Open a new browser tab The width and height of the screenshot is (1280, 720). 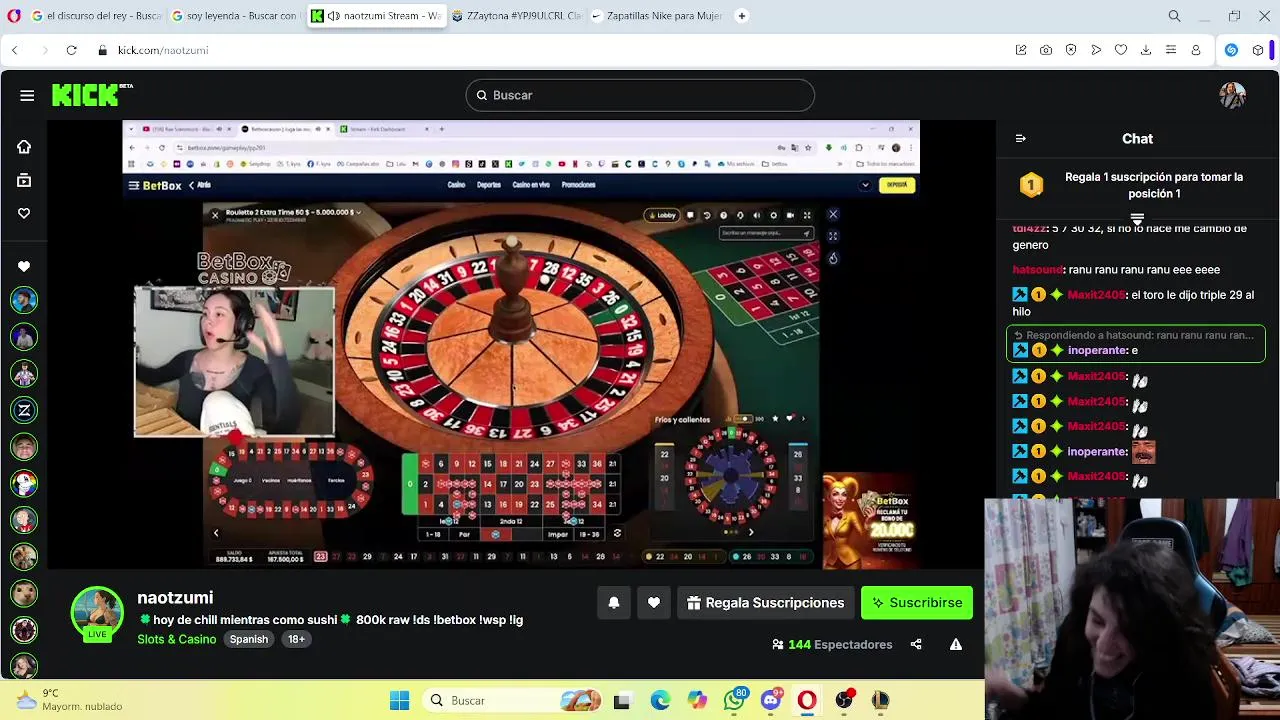(x=742, y=16)
